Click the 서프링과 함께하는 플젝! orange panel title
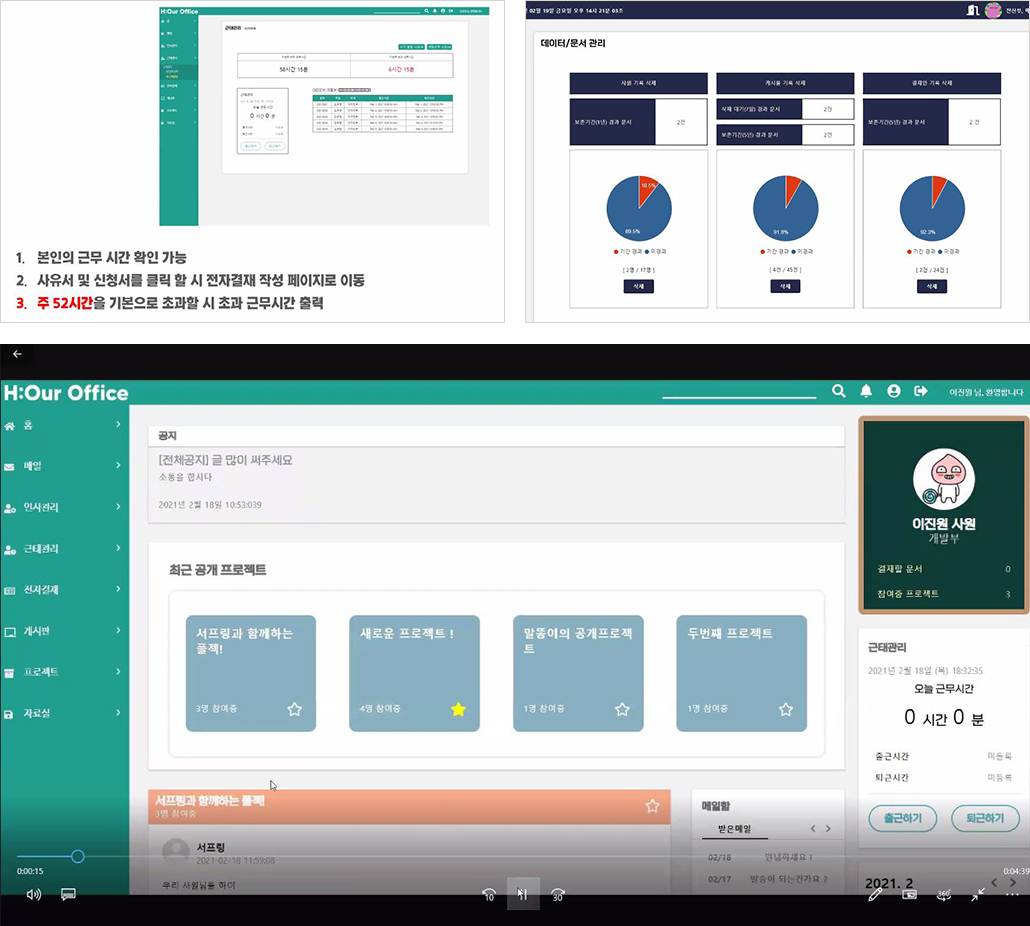 pyautogui.click(x=210, y=801)
